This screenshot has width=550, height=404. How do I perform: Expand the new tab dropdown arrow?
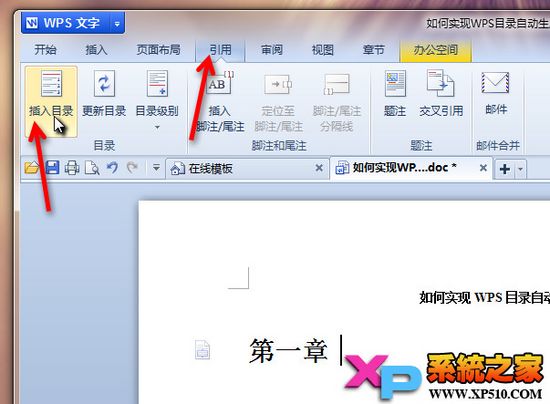click(x=521, y=169)
